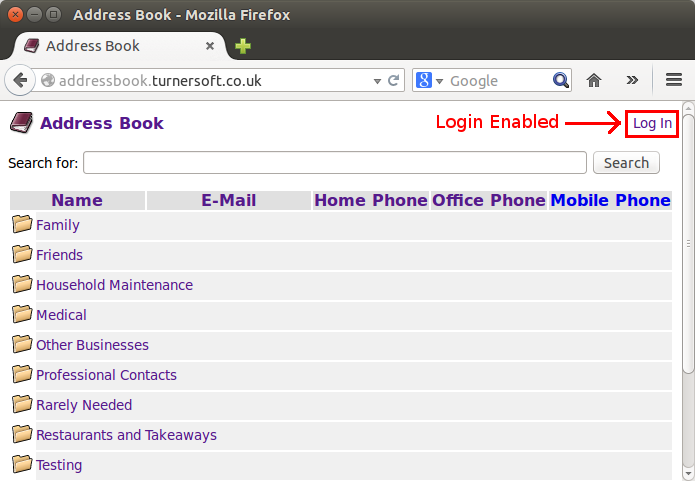
Task: Click the Professional Contacts folder icon
Action: tap(22, 374)
